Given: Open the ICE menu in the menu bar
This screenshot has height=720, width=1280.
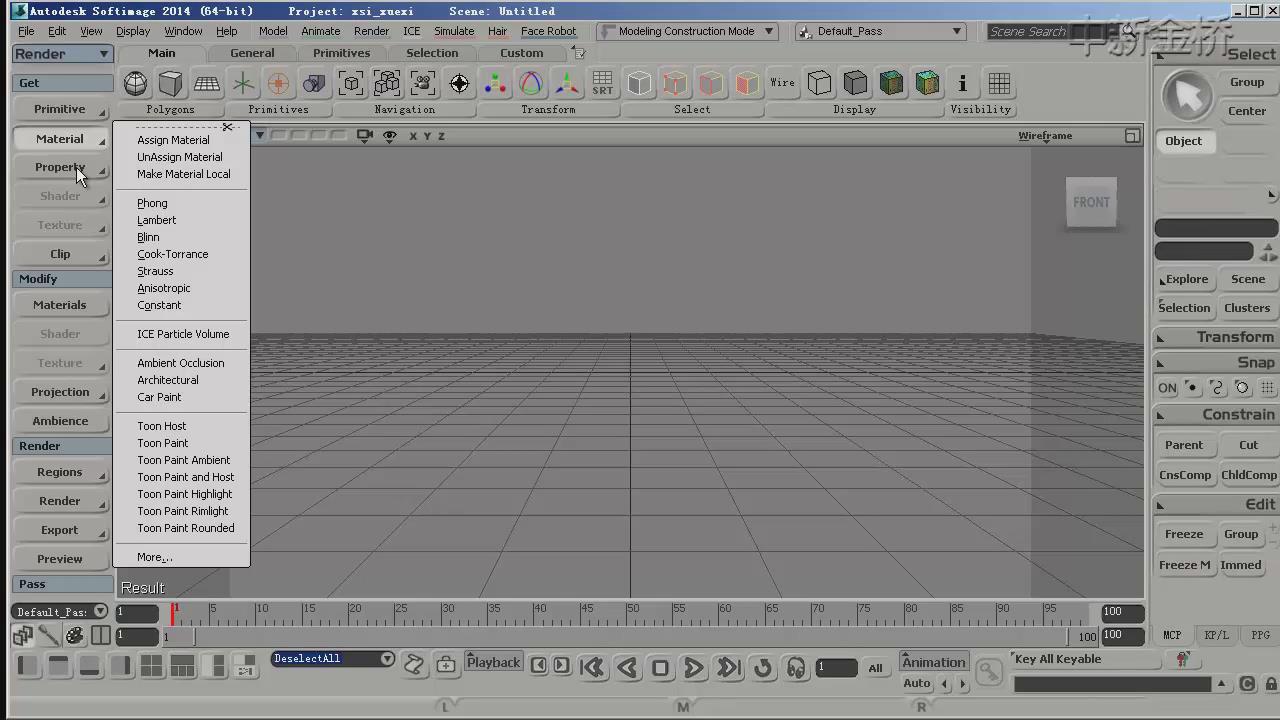Looking at the screenshot, I should [x=412, y=31].
